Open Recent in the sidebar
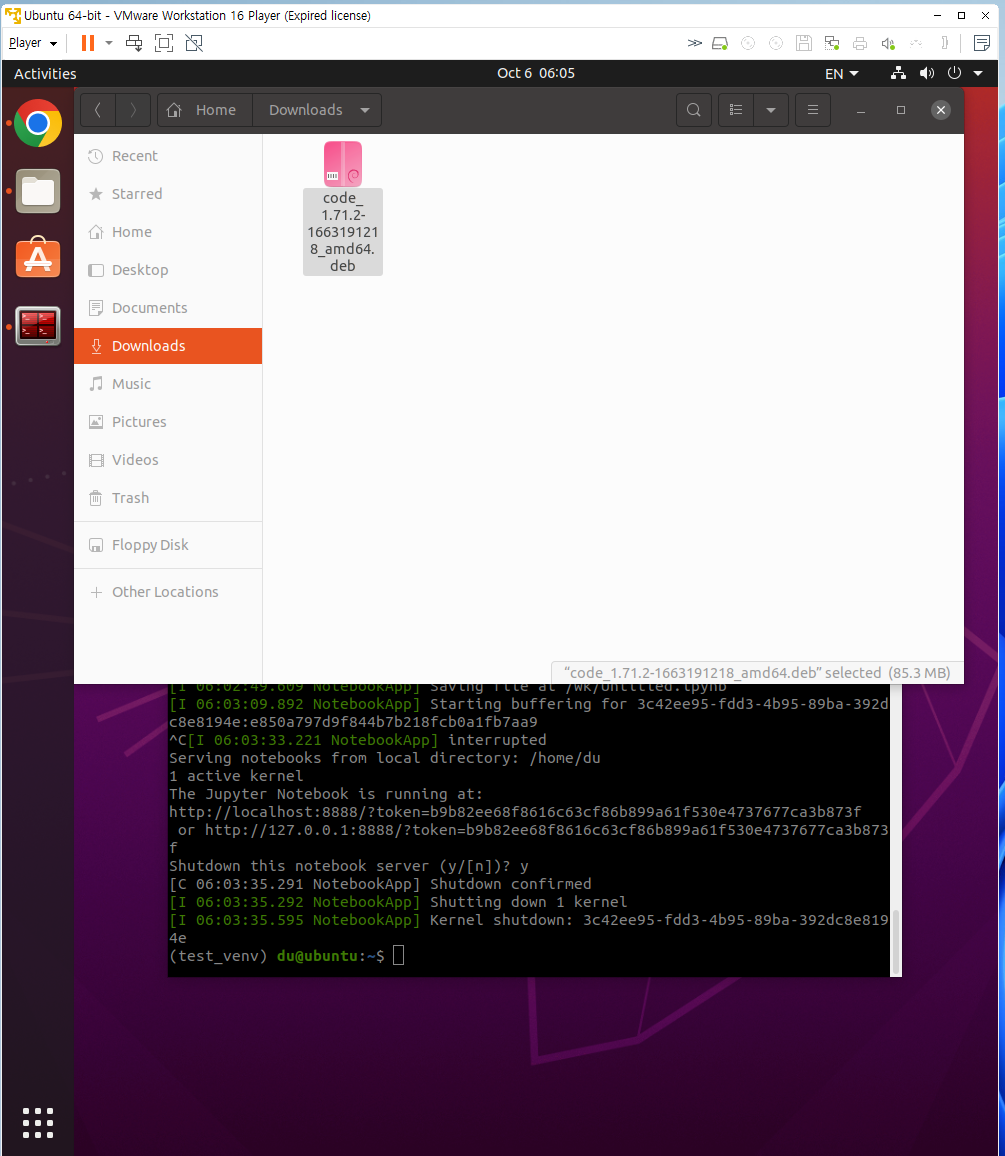The width and height of the screenshot is (1005, 1156). pyautogui.click(x=168, y=156)
